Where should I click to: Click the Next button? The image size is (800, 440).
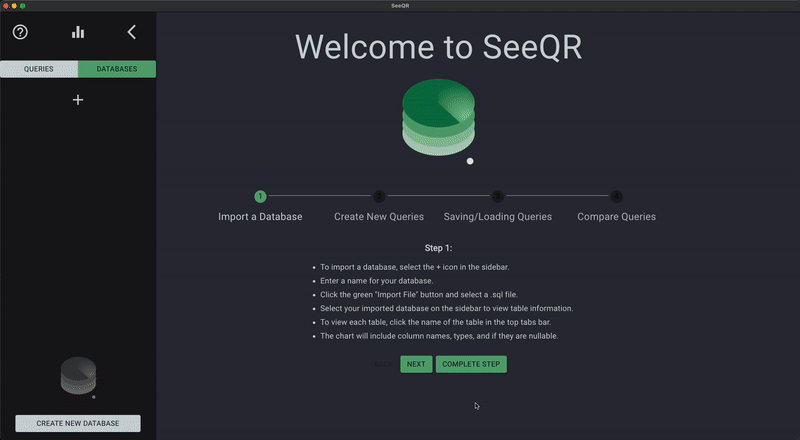coord(416,364)
